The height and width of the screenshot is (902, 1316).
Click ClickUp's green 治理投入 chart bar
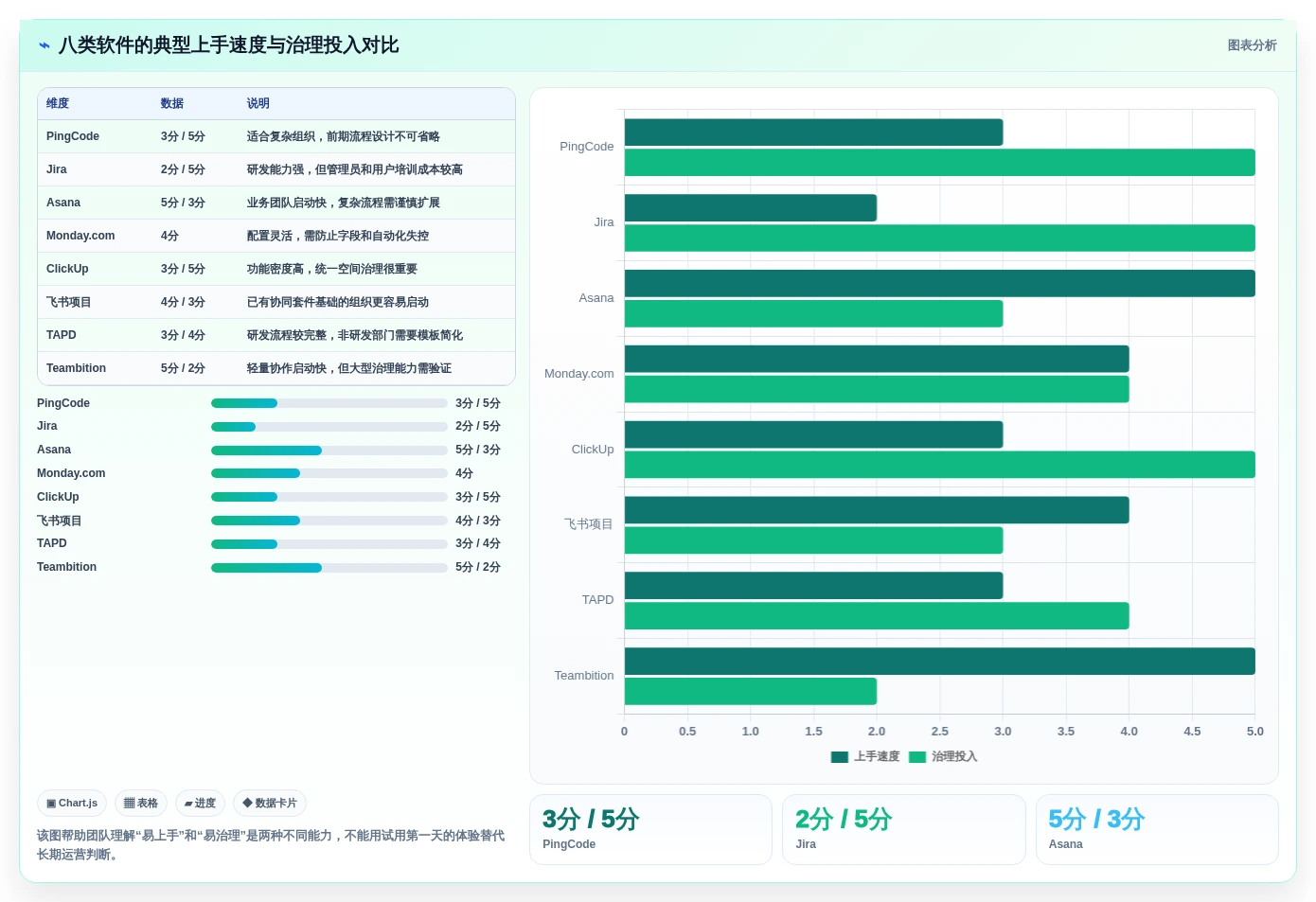pyautogui.click(x=939, y=465)
